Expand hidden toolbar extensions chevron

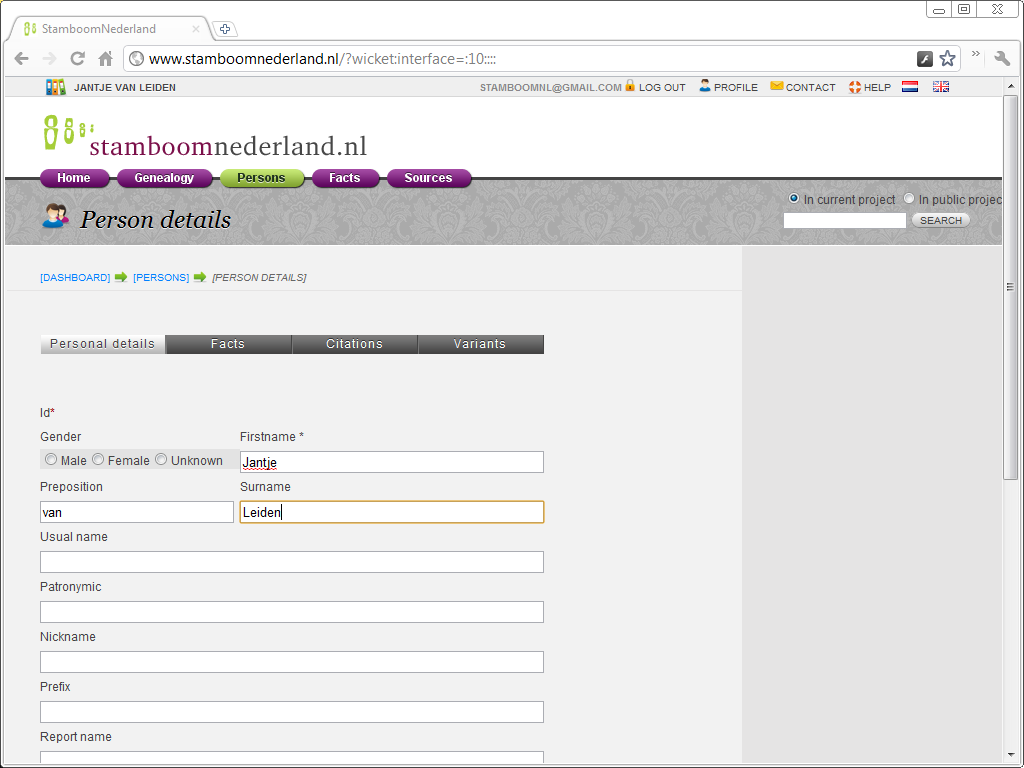976,54
